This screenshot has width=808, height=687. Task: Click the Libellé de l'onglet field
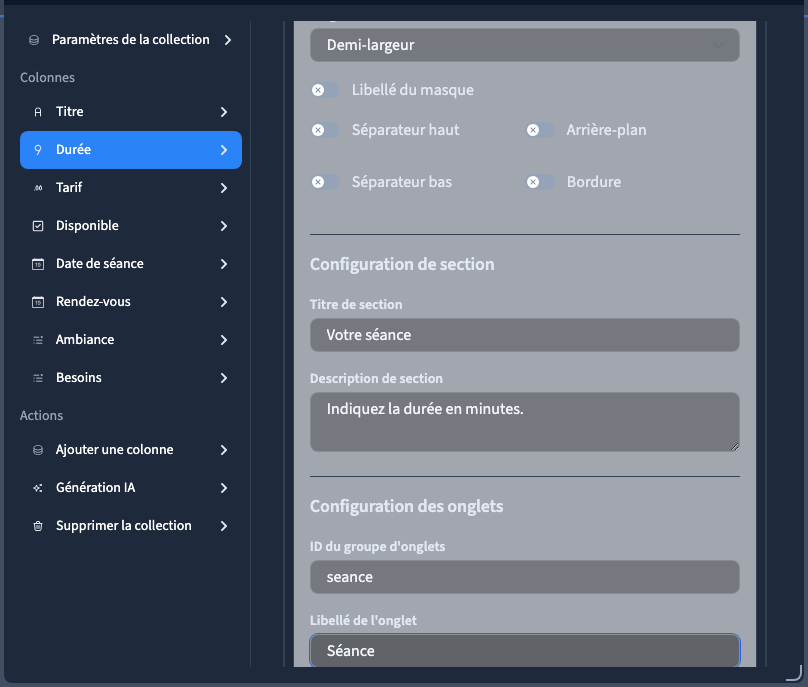click(x=525, y=650)
